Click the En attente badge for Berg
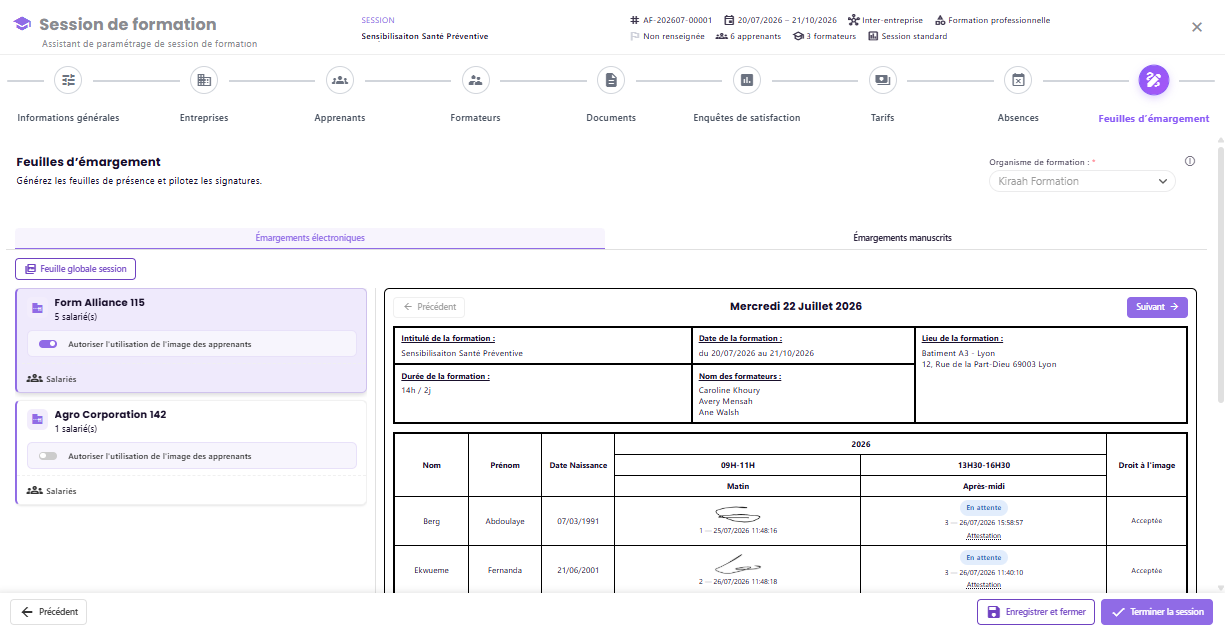The image size is (1225, 630). coord(984,508)
